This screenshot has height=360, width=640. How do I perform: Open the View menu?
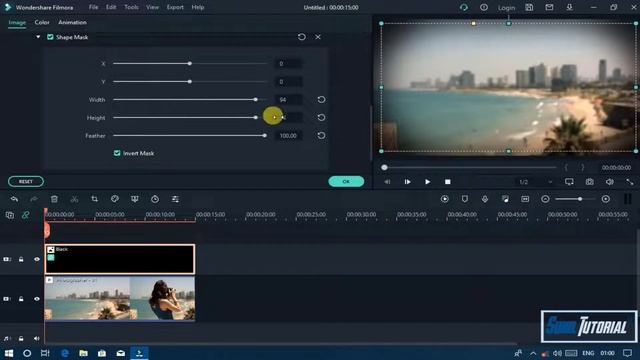153,7
